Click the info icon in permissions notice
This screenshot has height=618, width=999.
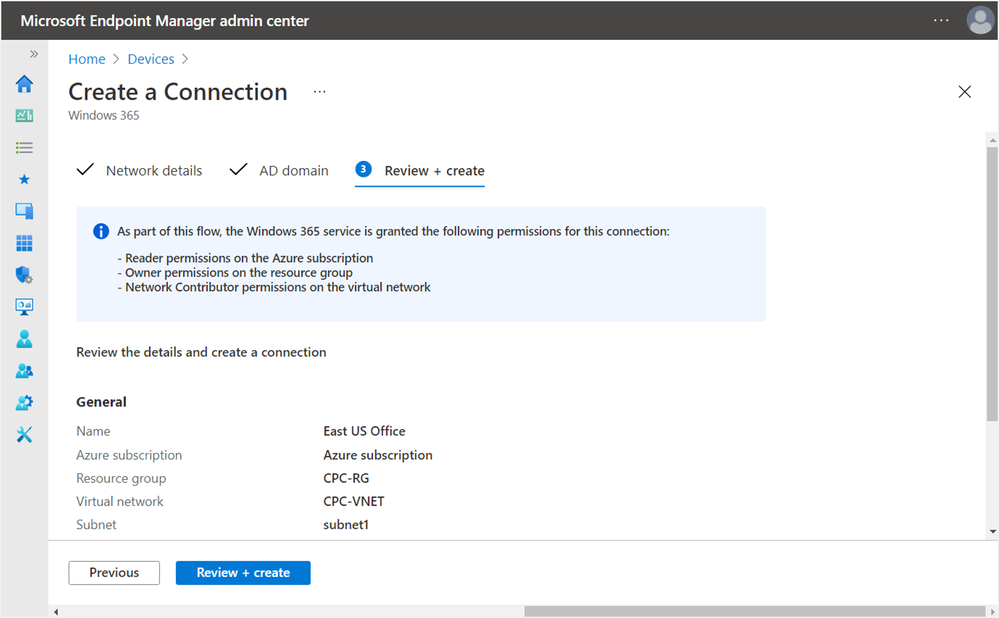click(101, 231)
